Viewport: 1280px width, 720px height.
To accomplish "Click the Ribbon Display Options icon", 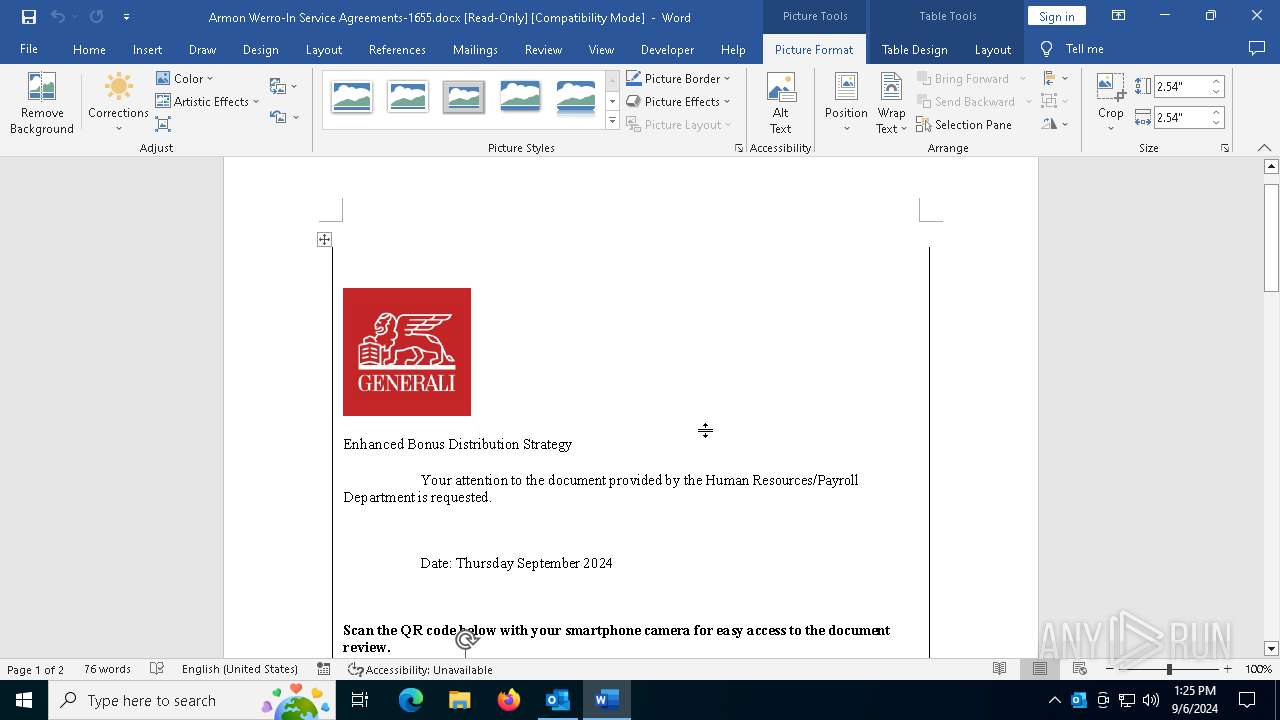I will pyautogui.click(x=1118, y=16).
